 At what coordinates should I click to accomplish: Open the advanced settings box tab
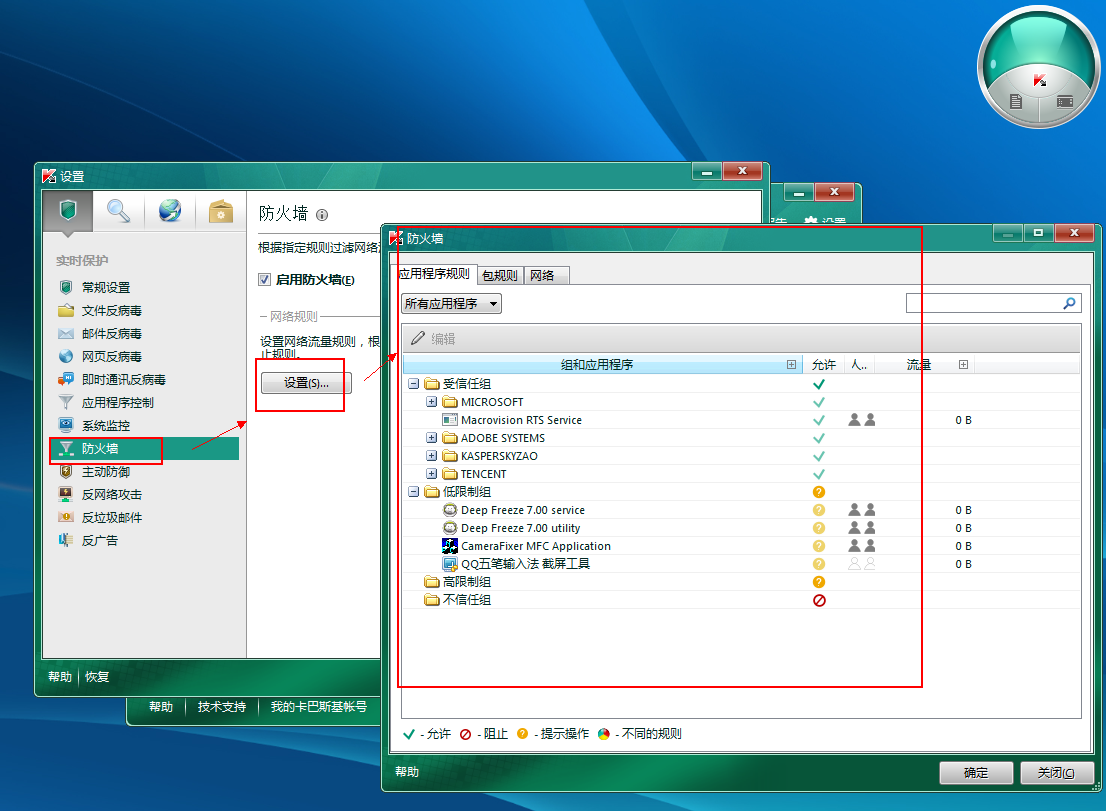[221, 210]
